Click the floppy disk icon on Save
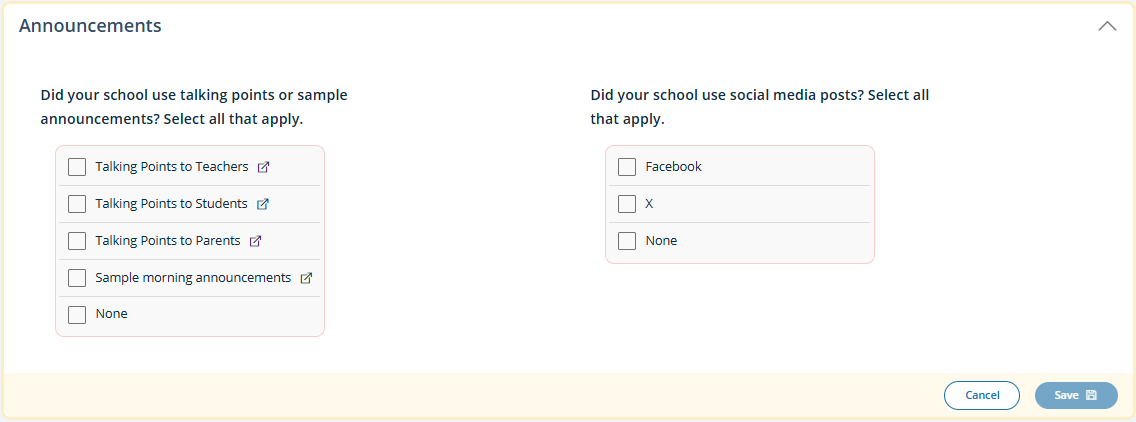Viewport: 1136px width, 422px height. click(x=1091, y=395)
